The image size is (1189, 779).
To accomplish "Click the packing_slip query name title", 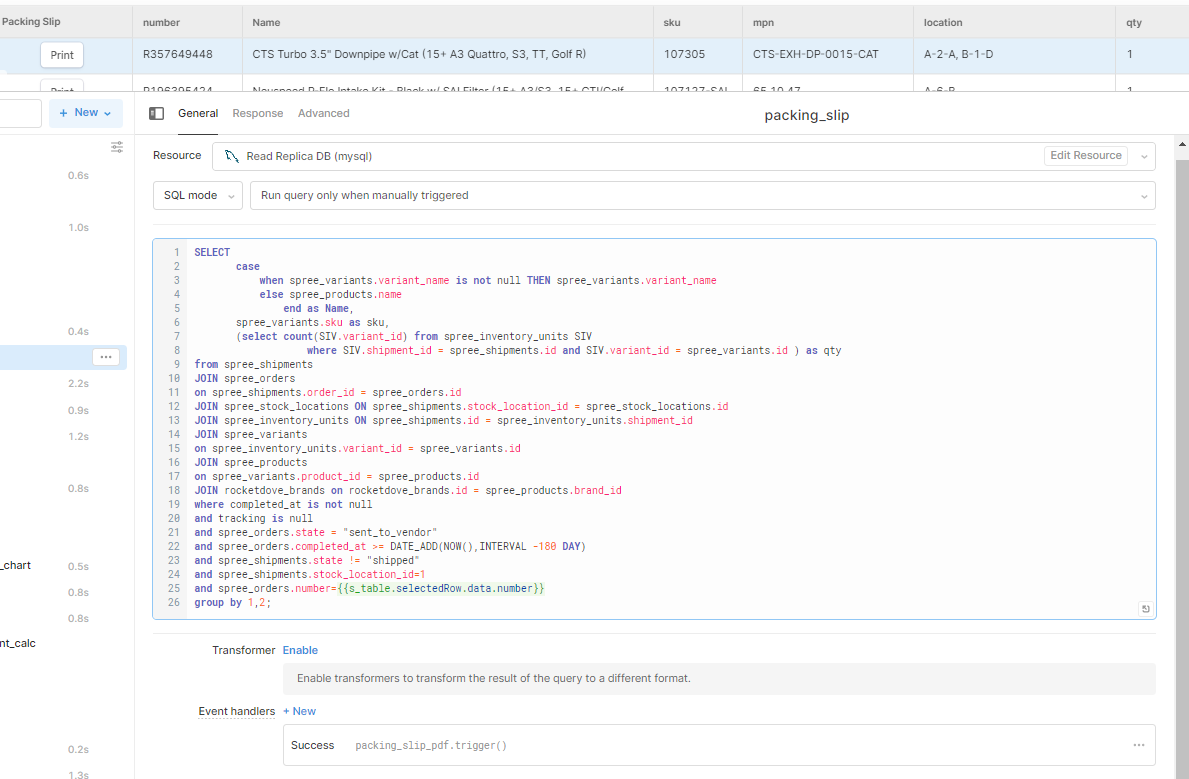I will [x=807, y=115].
